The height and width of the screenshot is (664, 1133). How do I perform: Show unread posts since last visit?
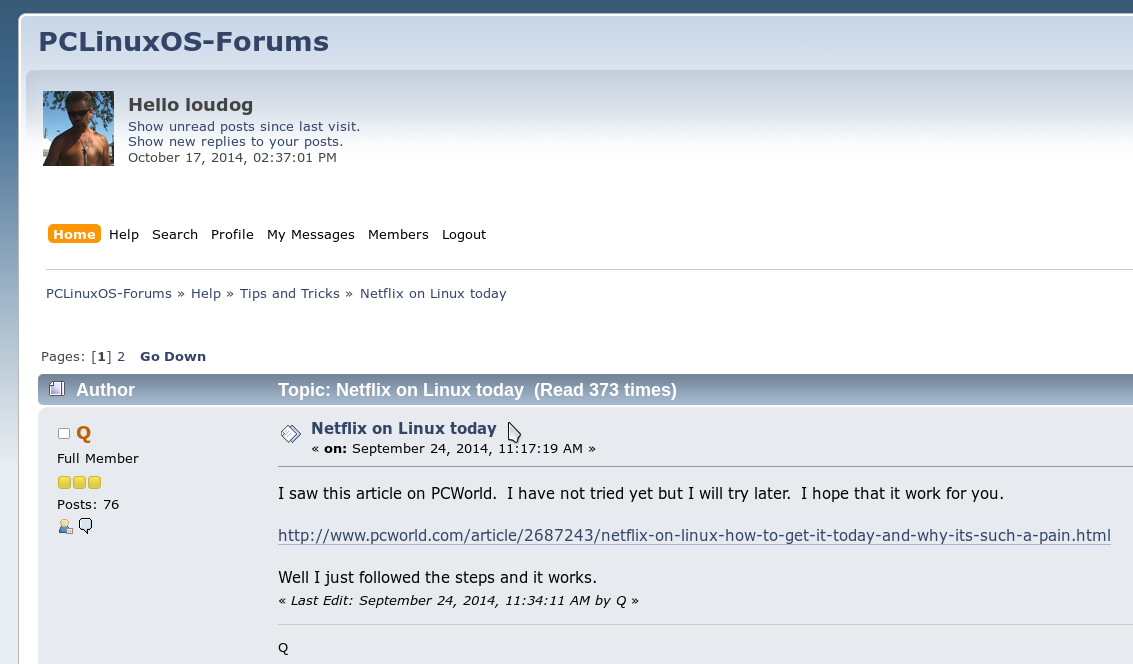pos(244,126)
